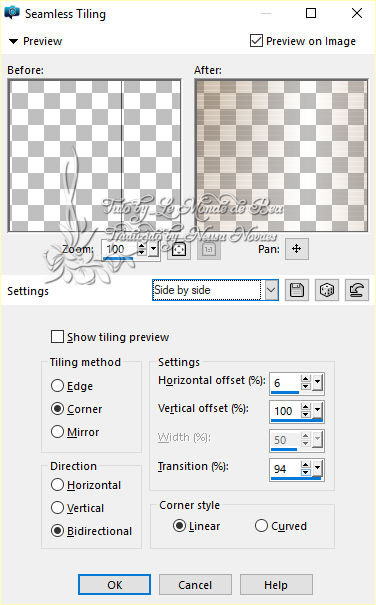Image resolution: width=376 pixels, height=605 pixels.
Task: Choose the Curved corner style
Action: (261, 526)
